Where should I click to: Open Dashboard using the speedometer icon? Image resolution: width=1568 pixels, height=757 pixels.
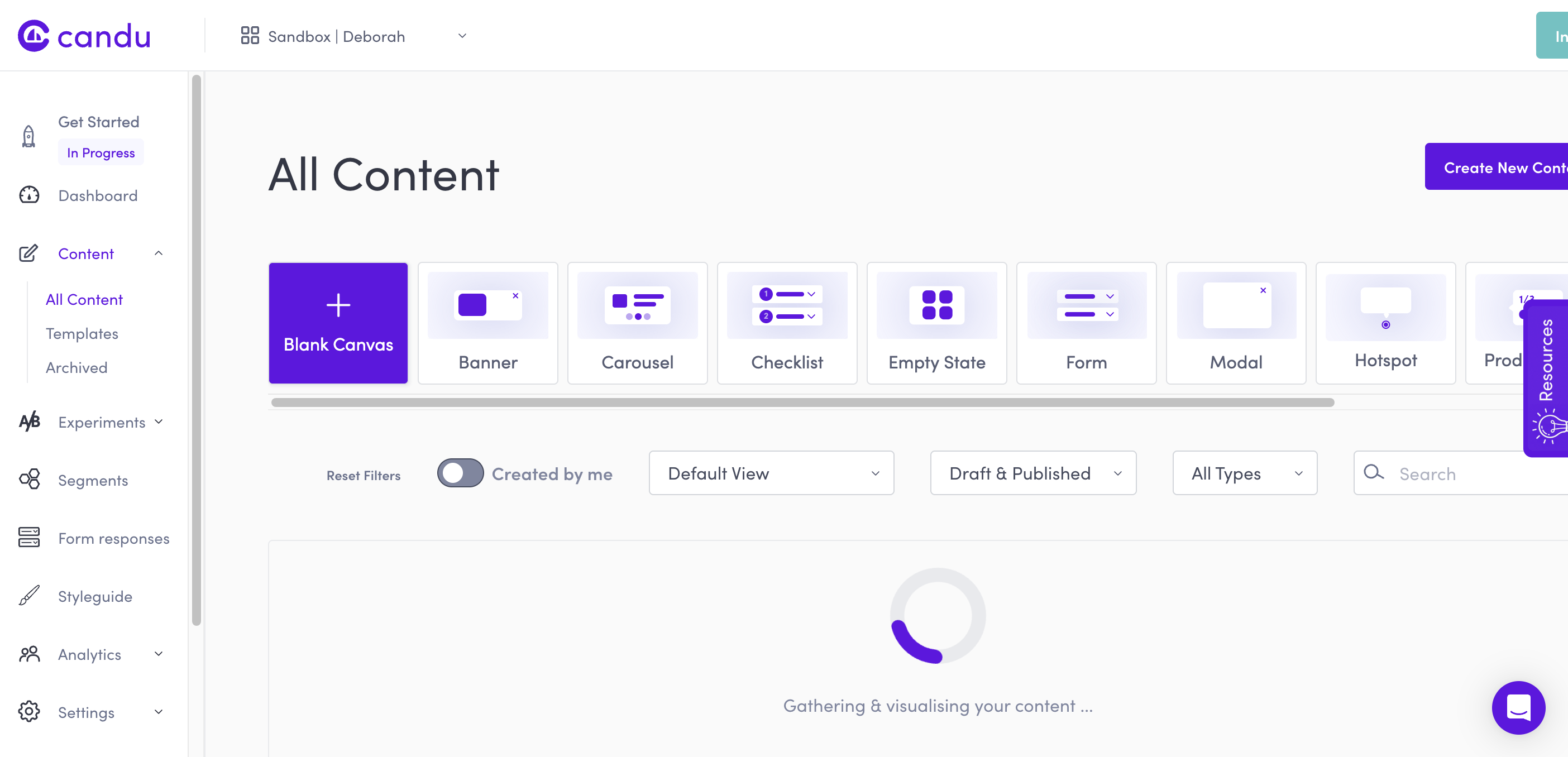point(28,195)
